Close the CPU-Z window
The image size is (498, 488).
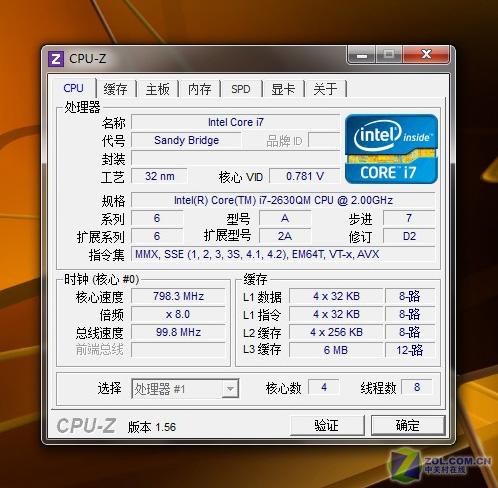point(426,54)
